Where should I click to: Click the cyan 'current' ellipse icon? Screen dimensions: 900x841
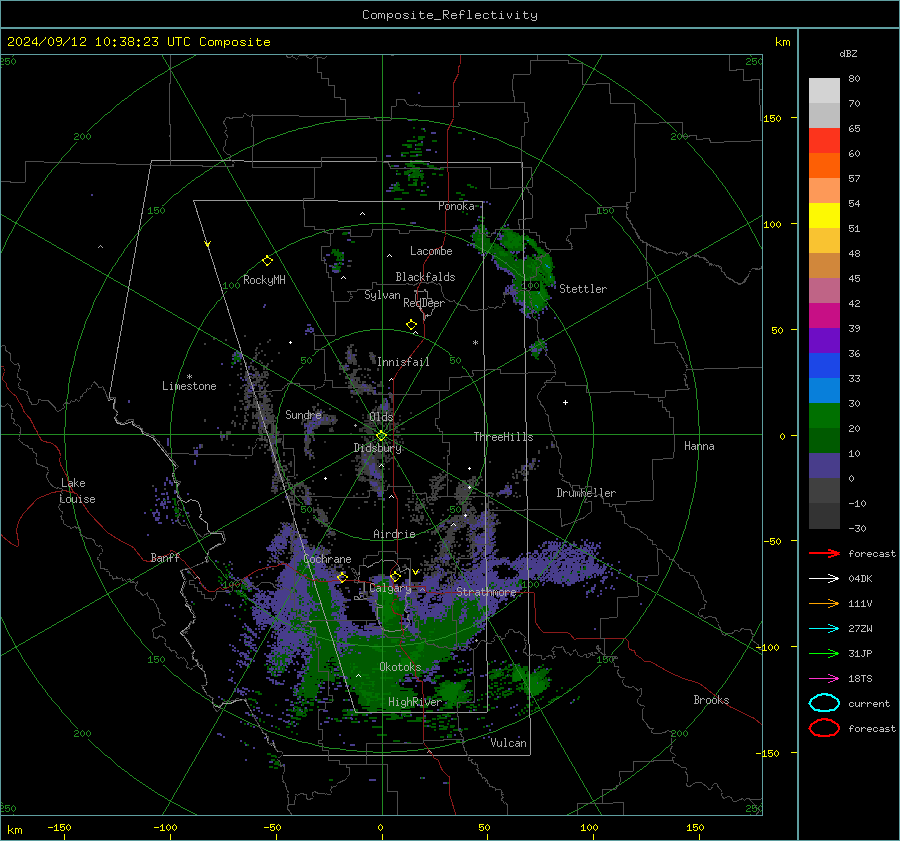[x=824, y=703]
